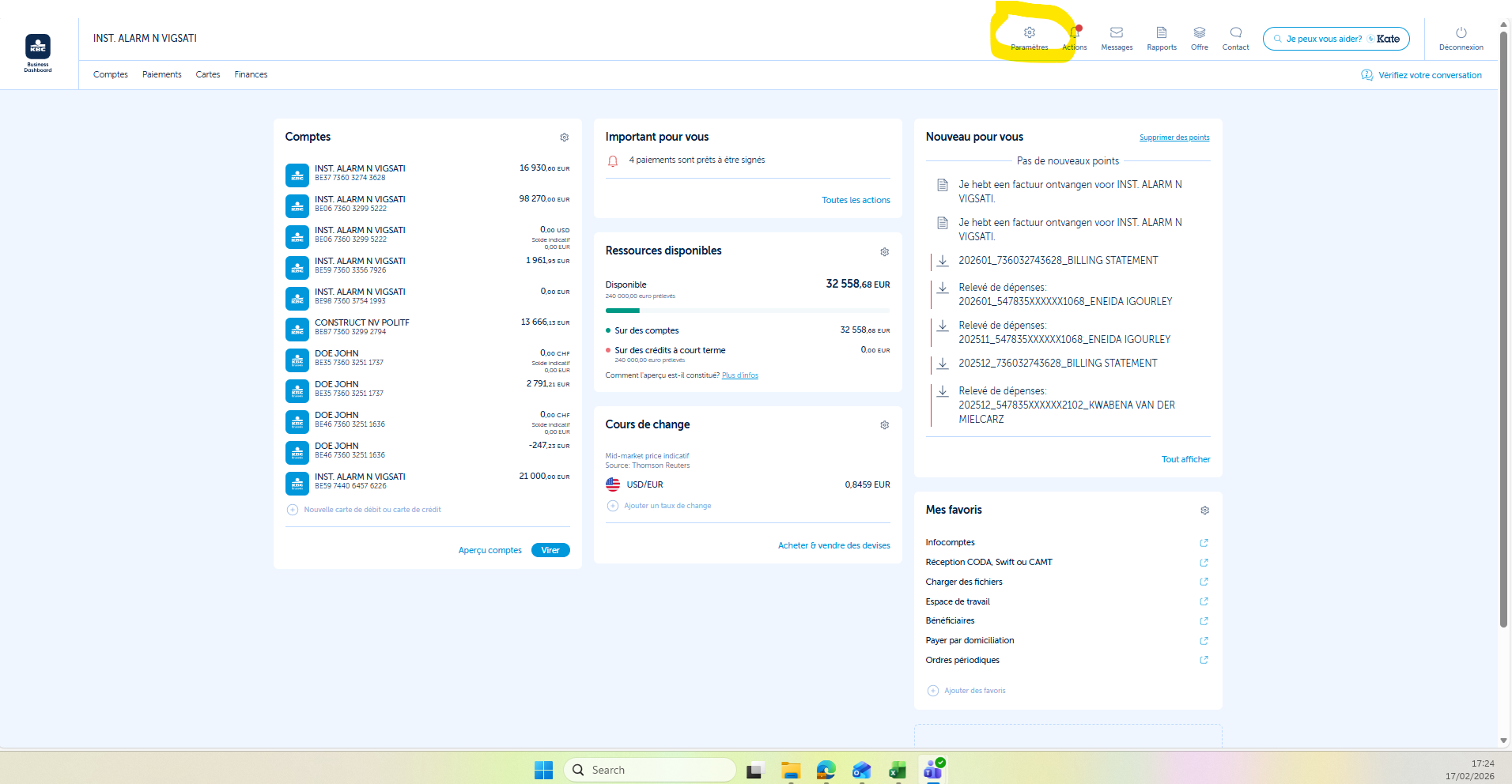The image size is (1512, 784).
Task: Open Mes favoris settings gear
Action: point(1204,511)
